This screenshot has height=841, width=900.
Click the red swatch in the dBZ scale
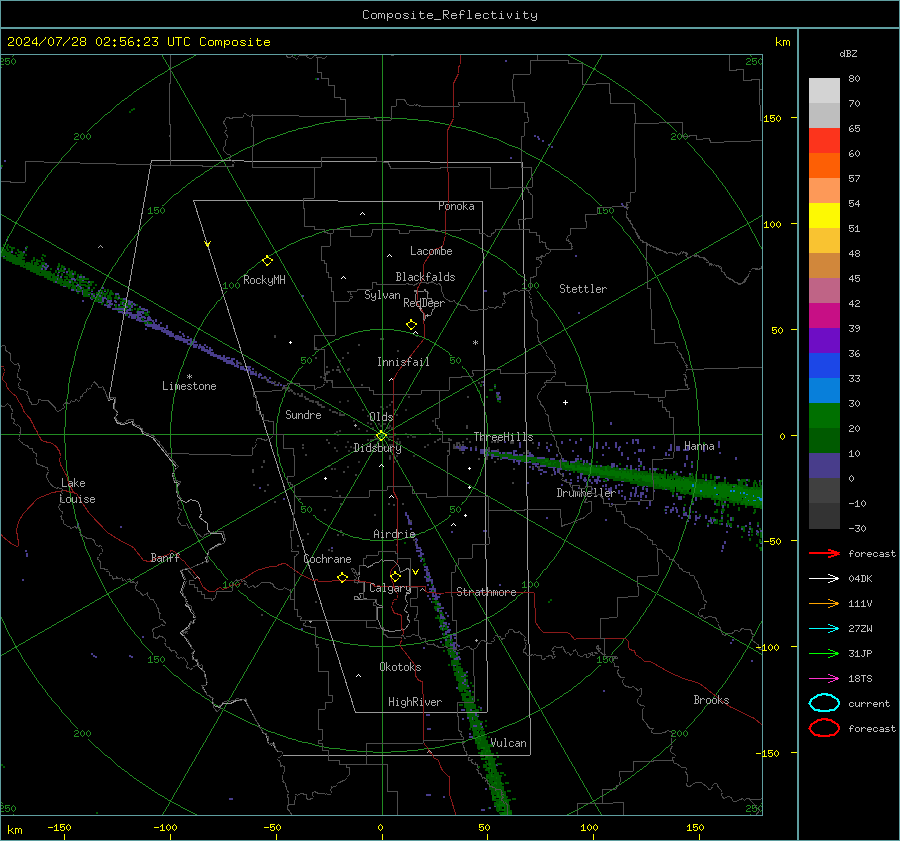coord(824,141)
